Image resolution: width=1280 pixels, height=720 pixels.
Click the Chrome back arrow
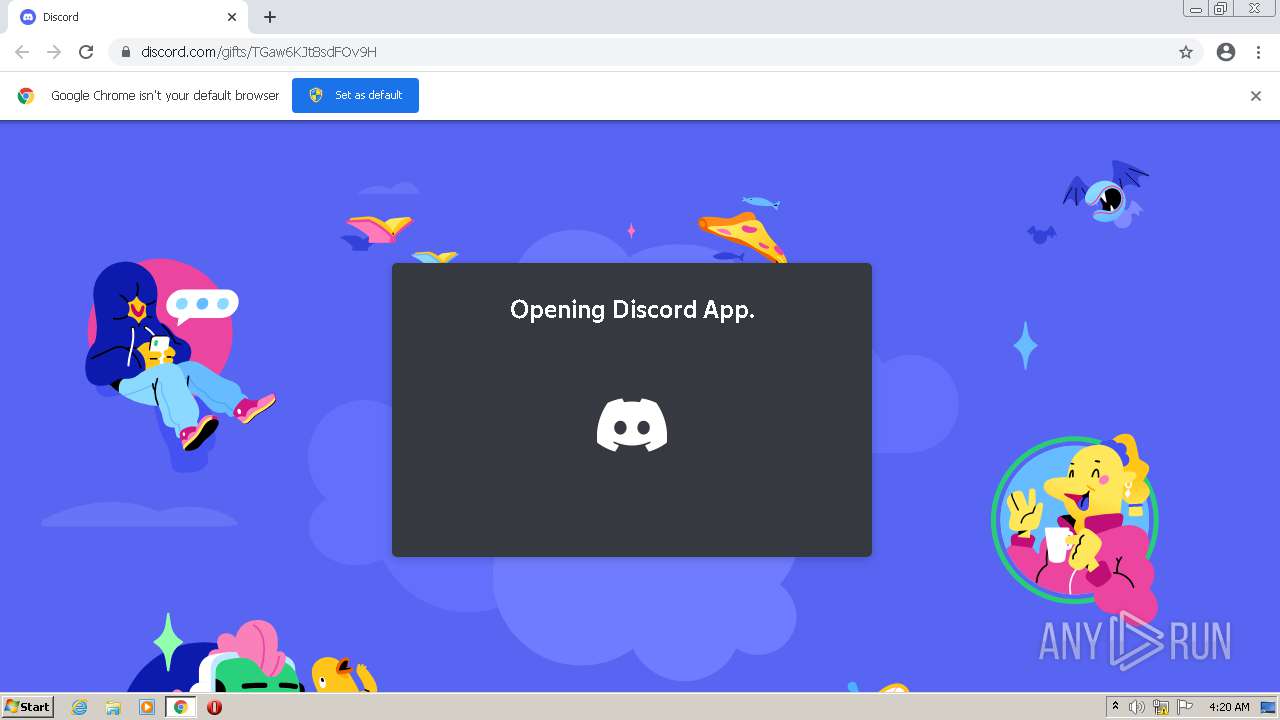(22, 52)
